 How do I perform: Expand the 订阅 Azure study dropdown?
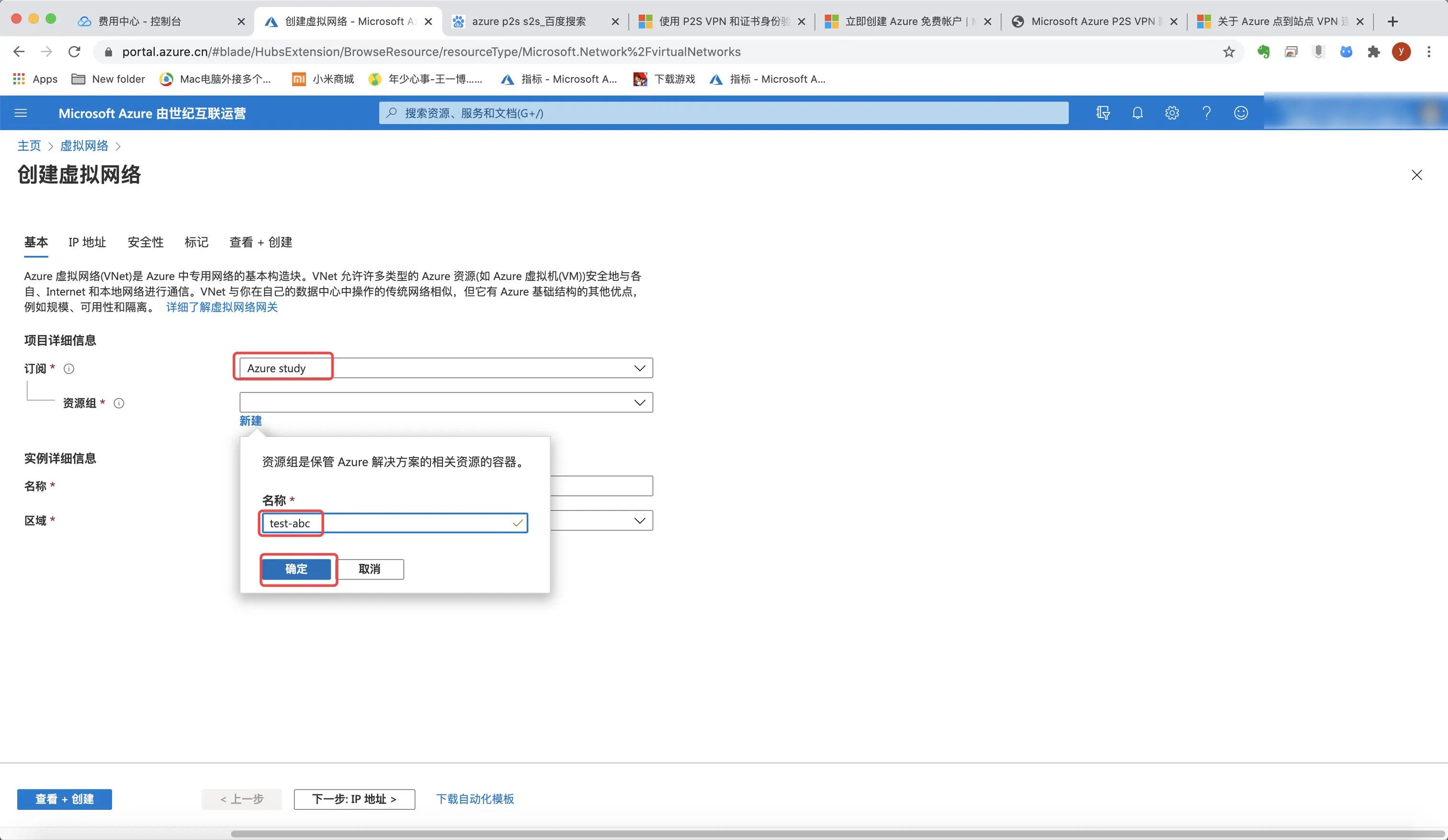pos(639,368)
